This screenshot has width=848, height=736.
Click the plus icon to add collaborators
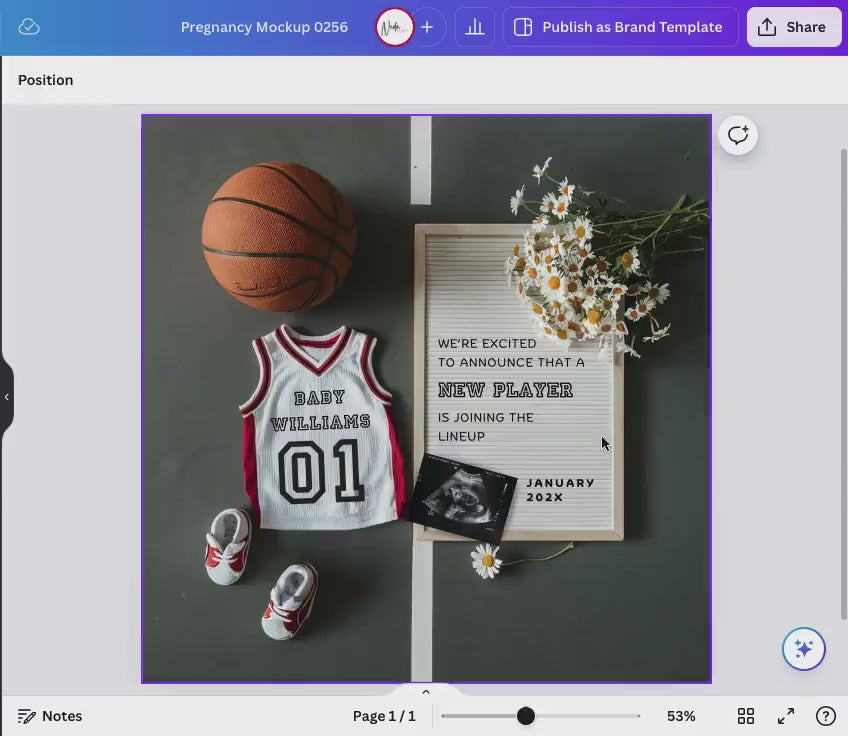coord(427,27)
